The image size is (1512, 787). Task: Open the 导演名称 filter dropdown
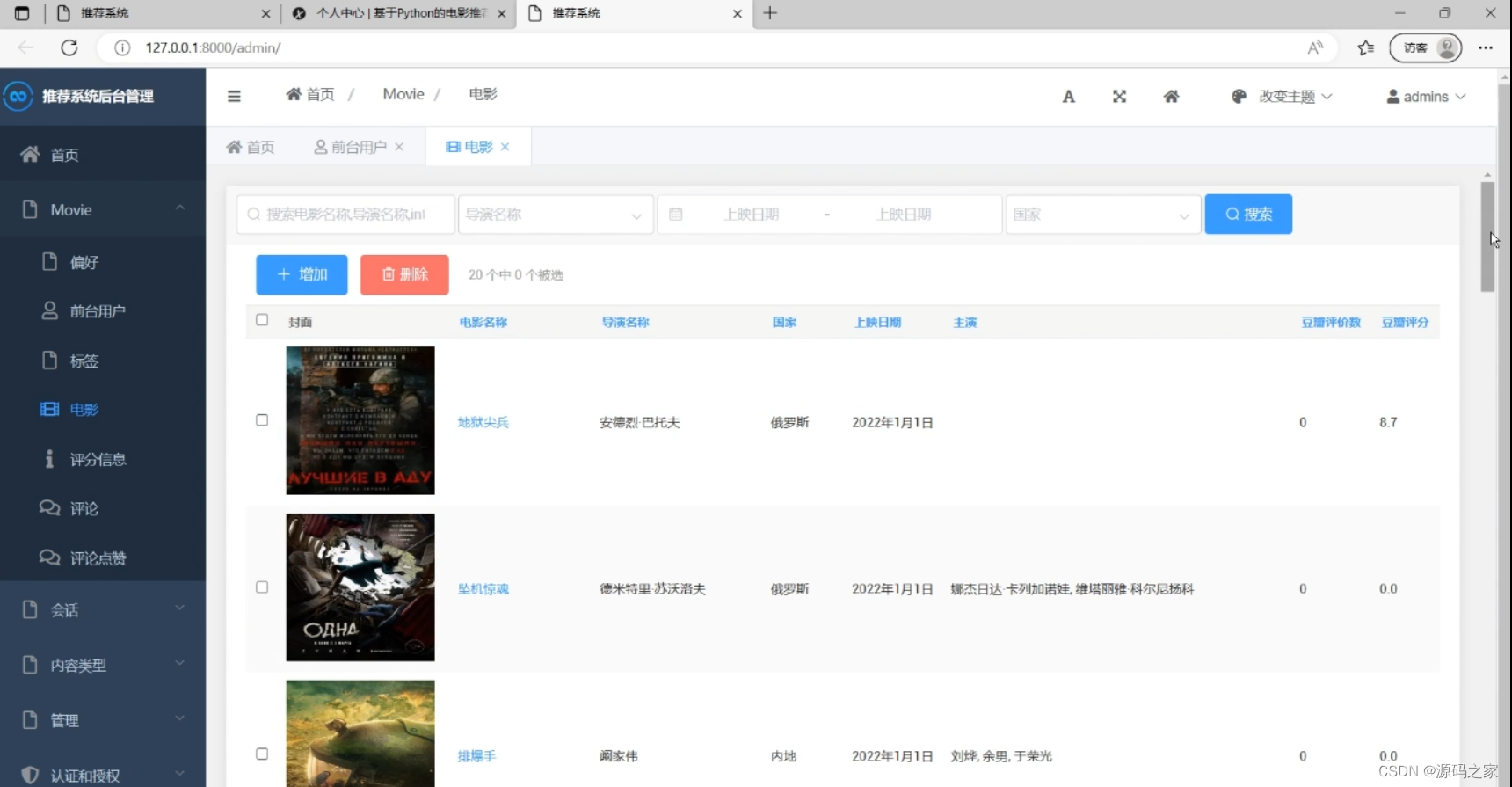555,215
